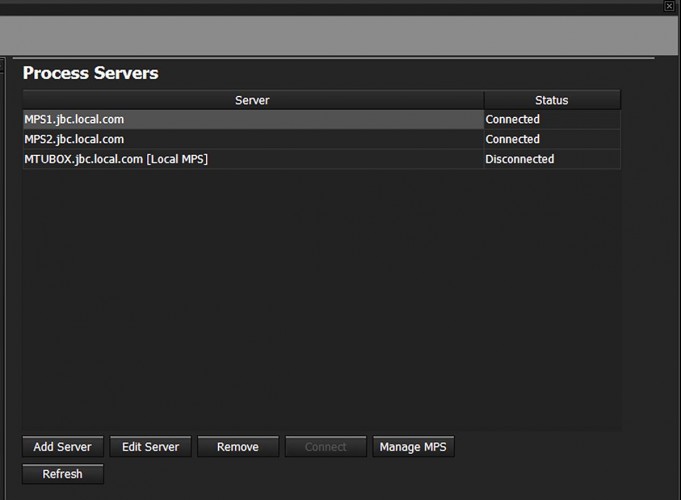Open Manage MPS
Image resolution: width=681 pixels, height=500 pixels.
click(413, 447)
